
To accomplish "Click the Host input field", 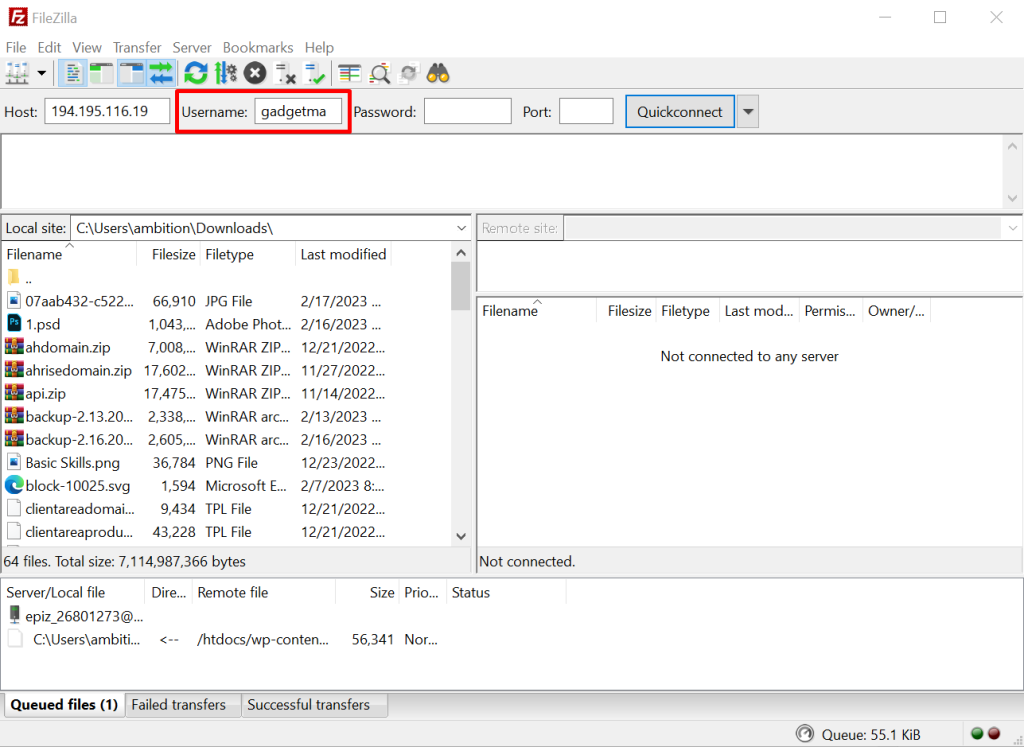I will click(x=107, y=111).
